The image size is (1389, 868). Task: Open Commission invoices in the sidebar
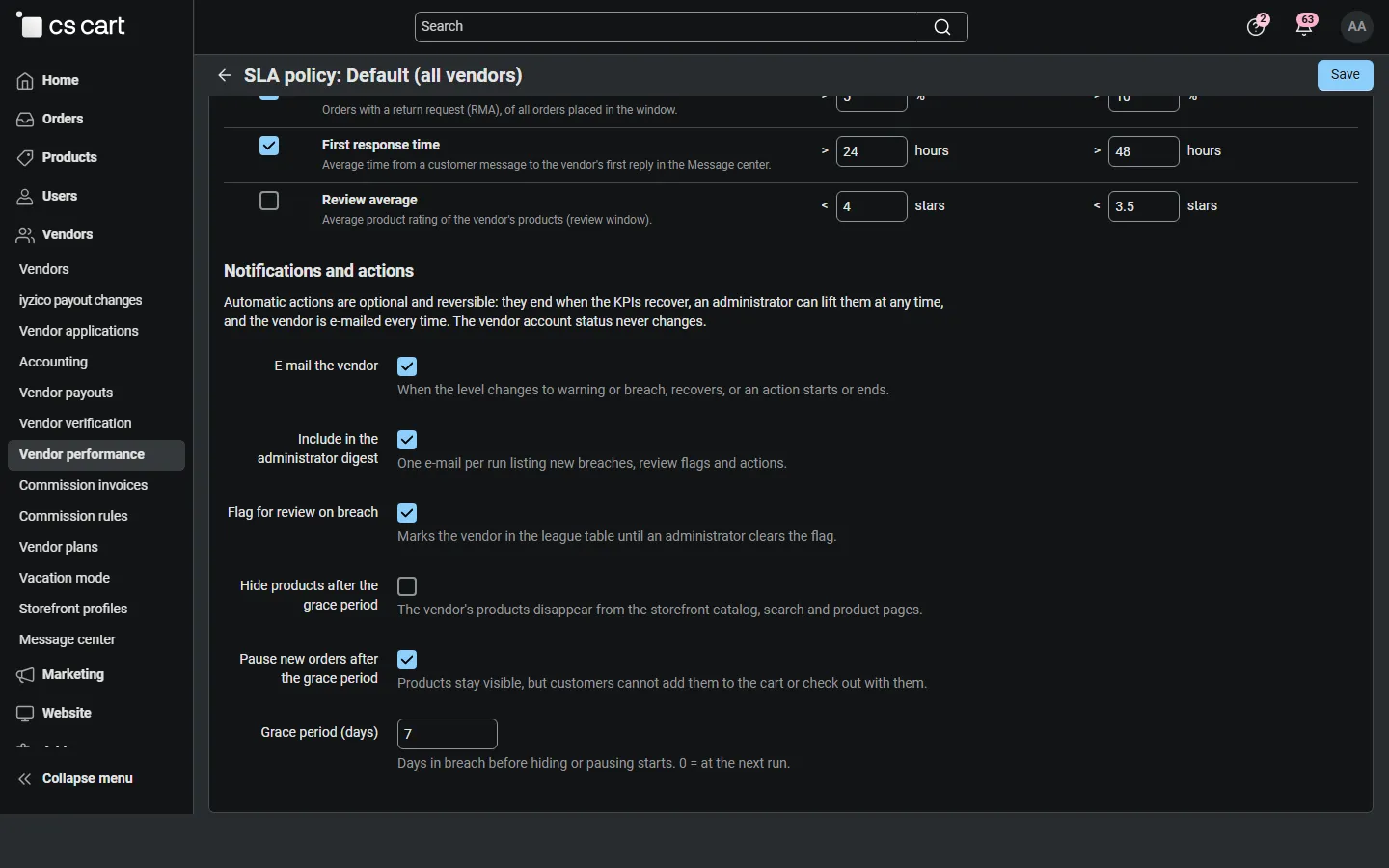click(x=84, y=486)
